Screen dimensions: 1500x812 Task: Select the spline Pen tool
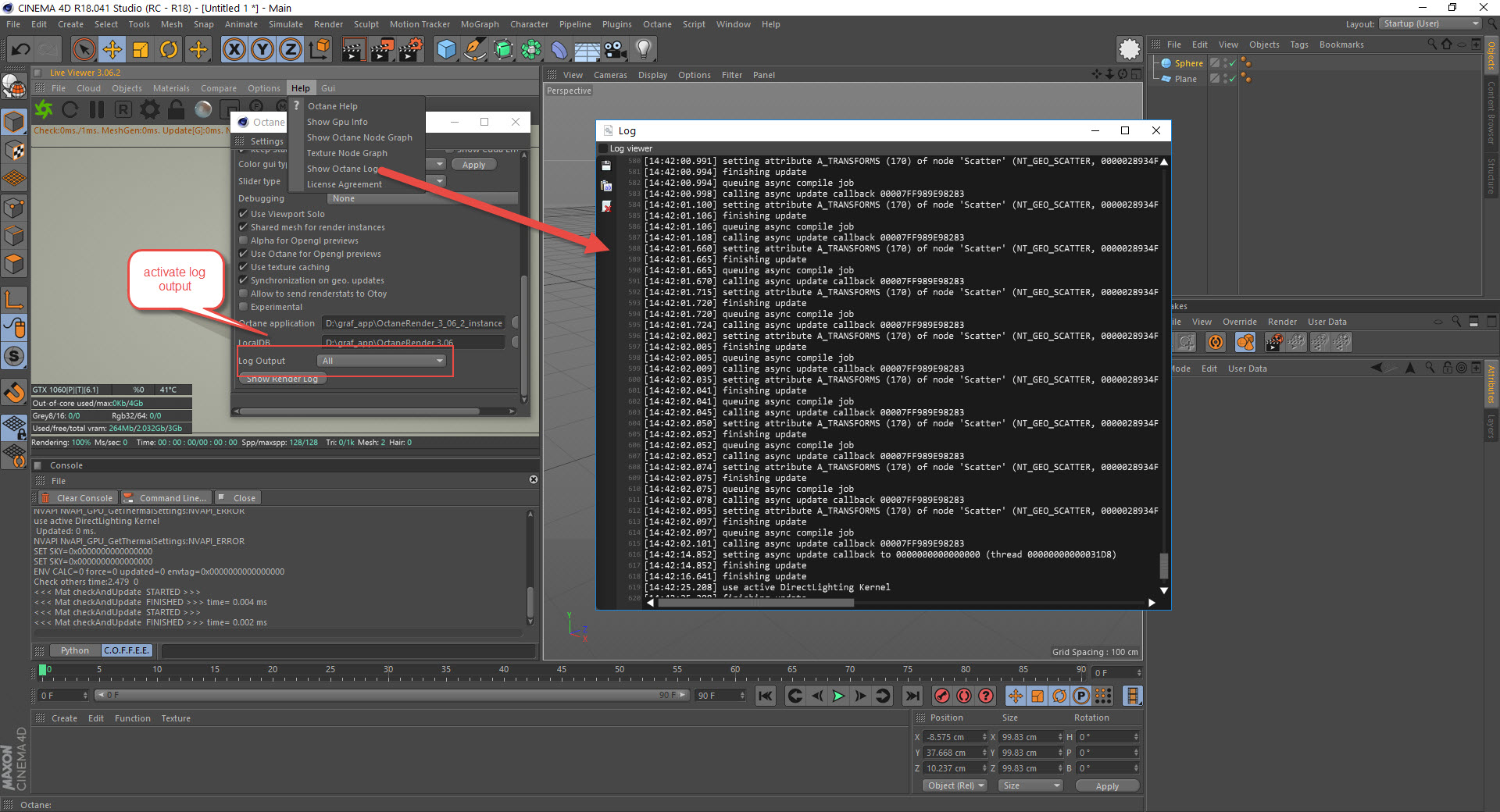[474, 49]
